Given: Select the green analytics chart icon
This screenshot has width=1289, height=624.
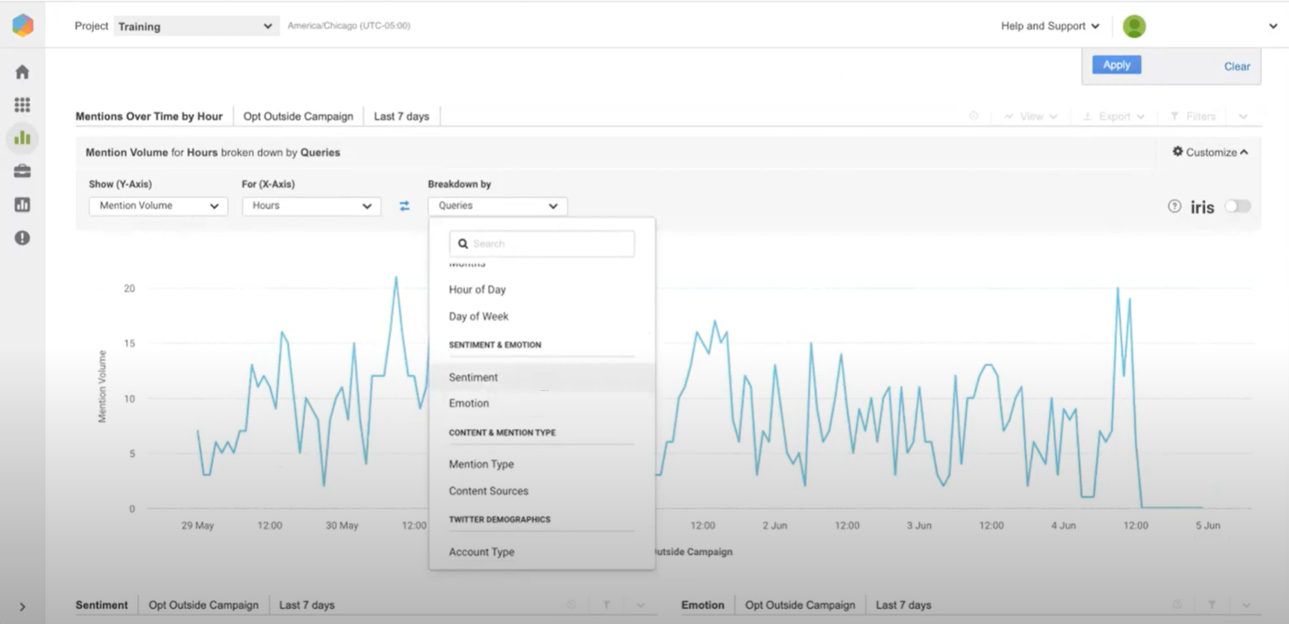Looking at the screenshot, I should [x=21, y=138].
